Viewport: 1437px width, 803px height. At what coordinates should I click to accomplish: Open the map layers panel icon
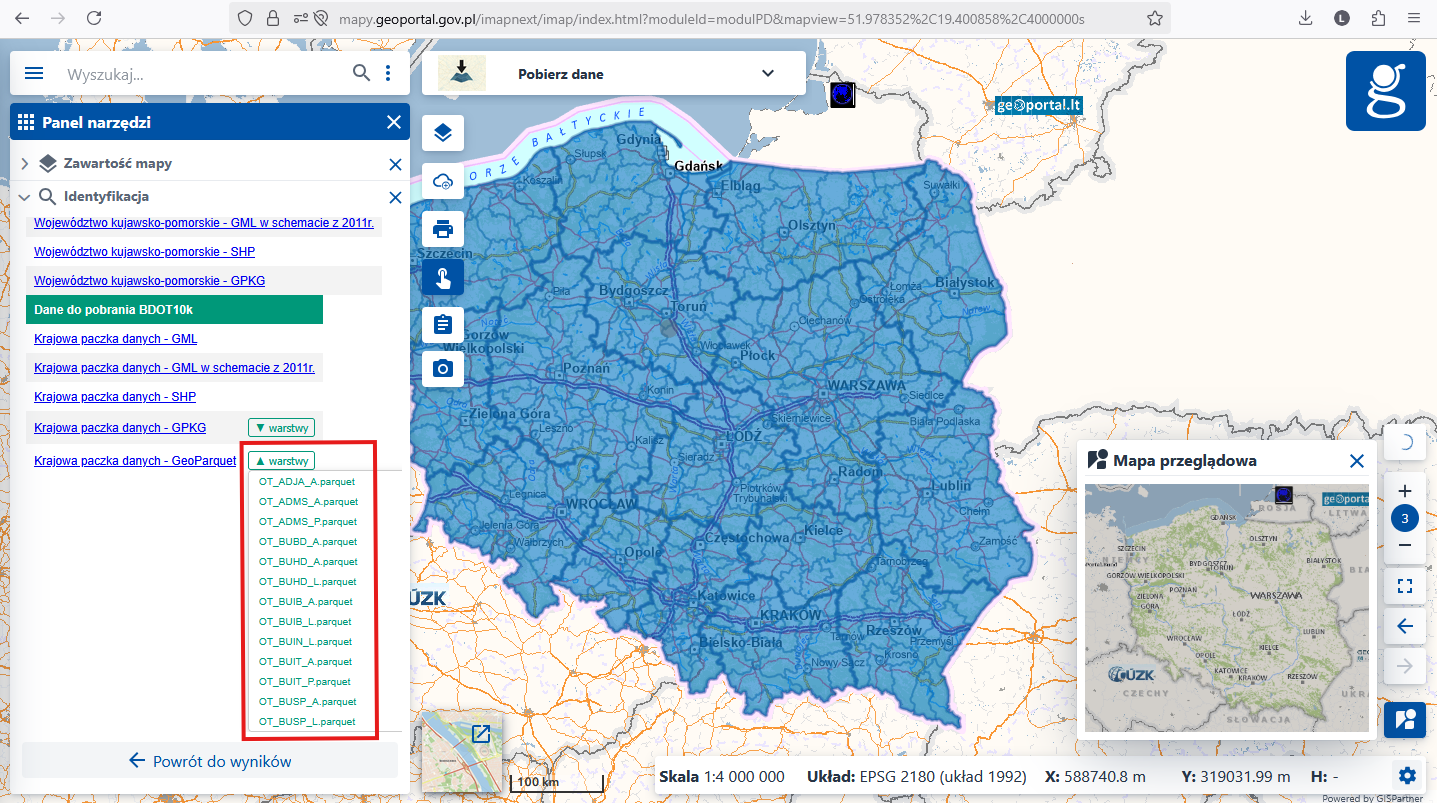[x=442, y=132]
